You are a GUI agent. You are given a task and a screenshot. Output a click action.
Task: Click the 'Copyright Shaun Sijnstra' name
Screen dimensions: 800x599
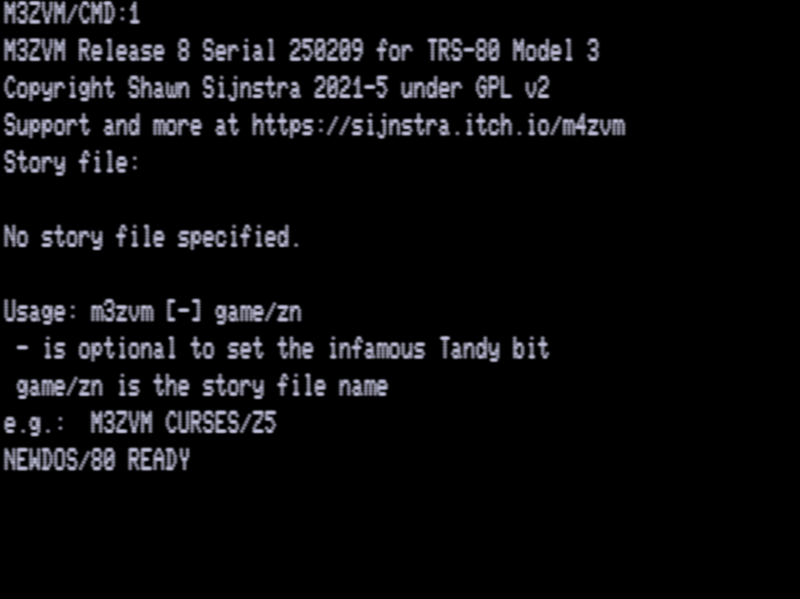(x=152, y=88)
